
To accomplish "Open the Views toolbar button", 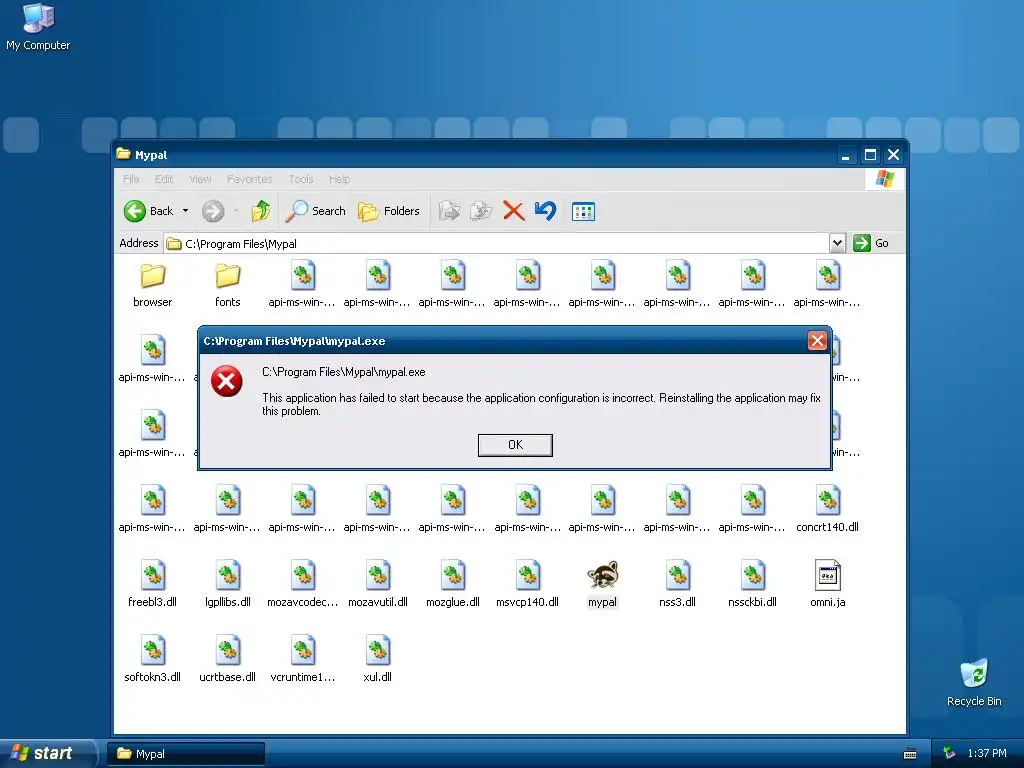I will pos(583,212).
